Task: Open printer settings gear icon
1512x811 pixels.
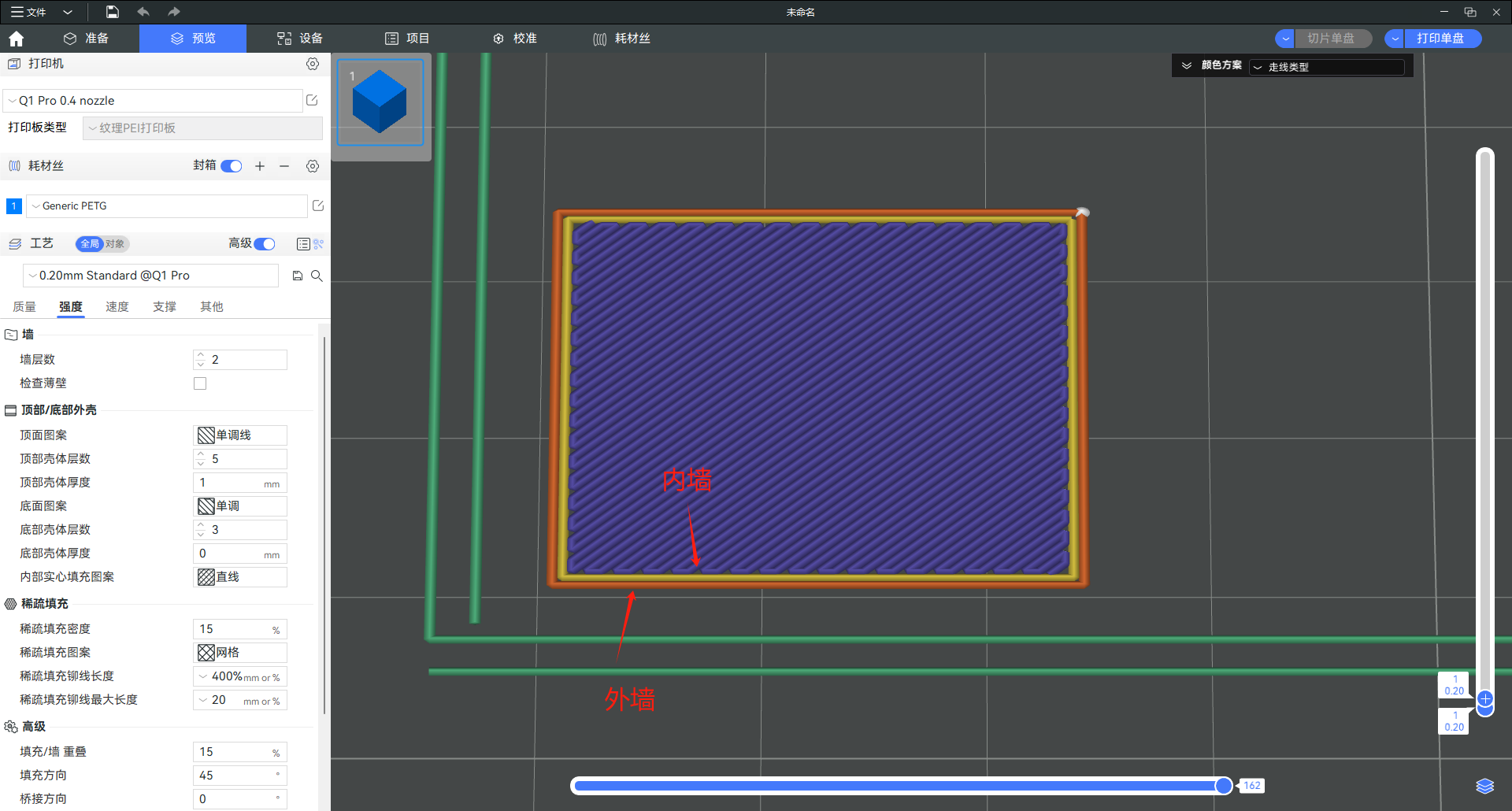Action: (313, 64)
